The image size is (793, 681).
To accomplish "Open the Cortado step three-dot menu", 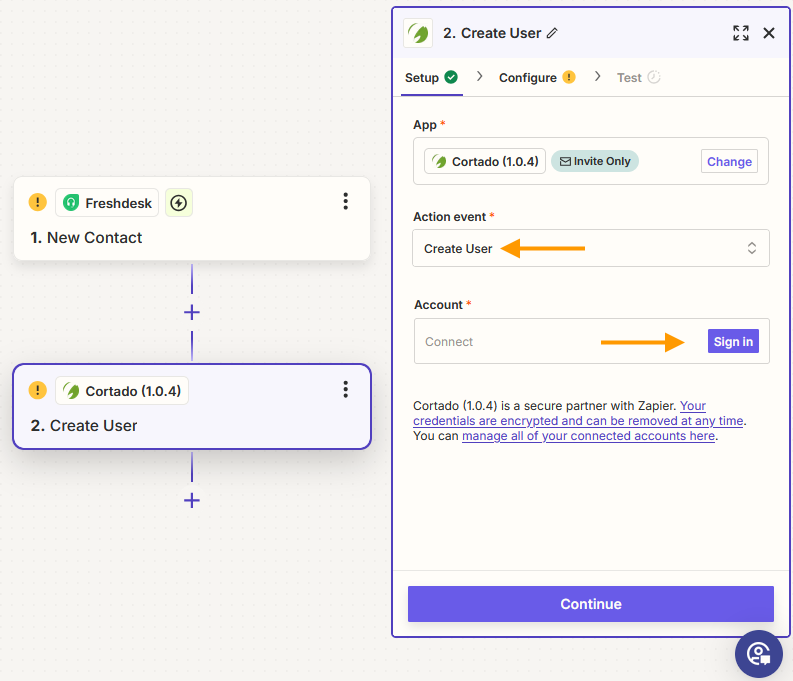I will pos(345,389).
